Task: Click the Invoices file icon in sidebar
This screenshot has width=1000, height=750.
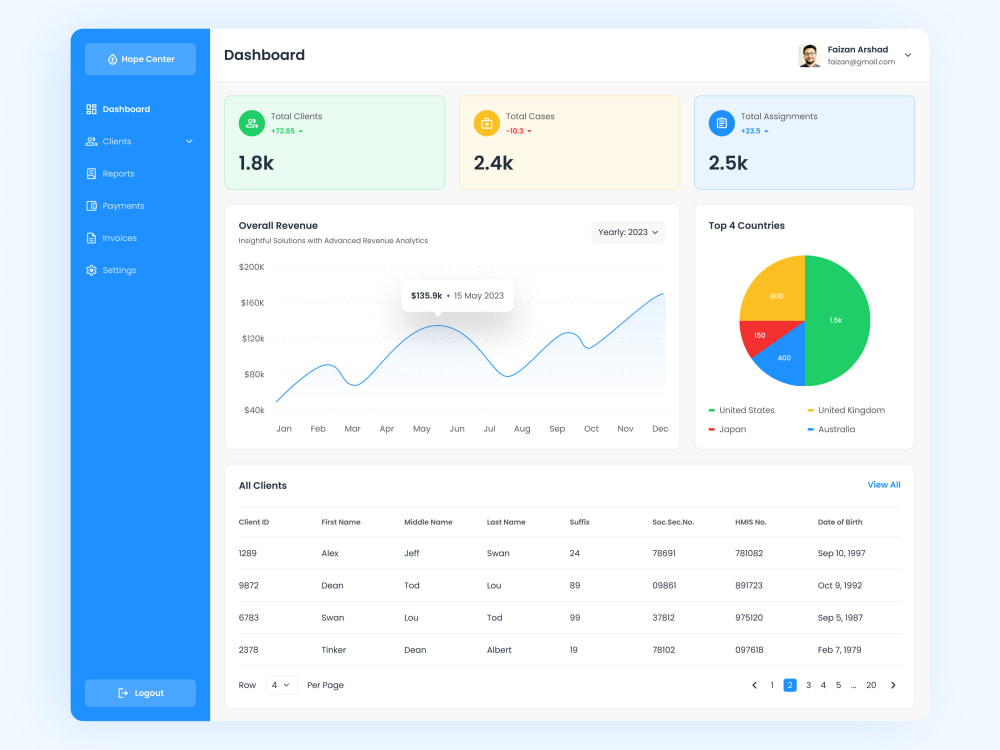Action: [91, 238]
